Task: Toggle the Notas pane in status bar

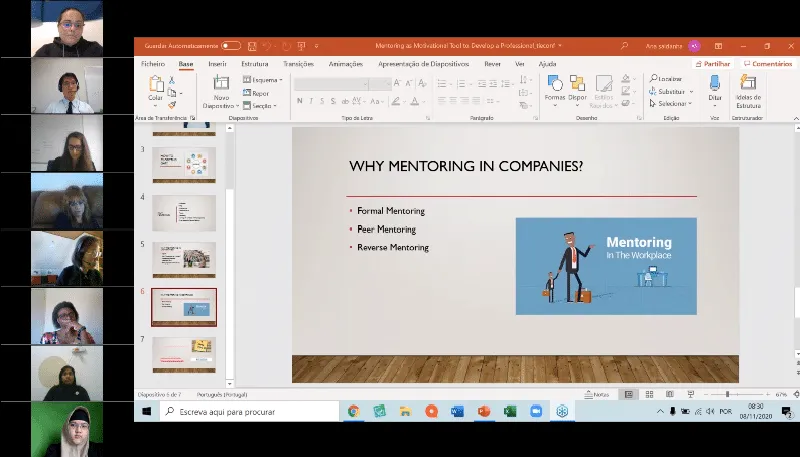Action: (x=597, y=394)
